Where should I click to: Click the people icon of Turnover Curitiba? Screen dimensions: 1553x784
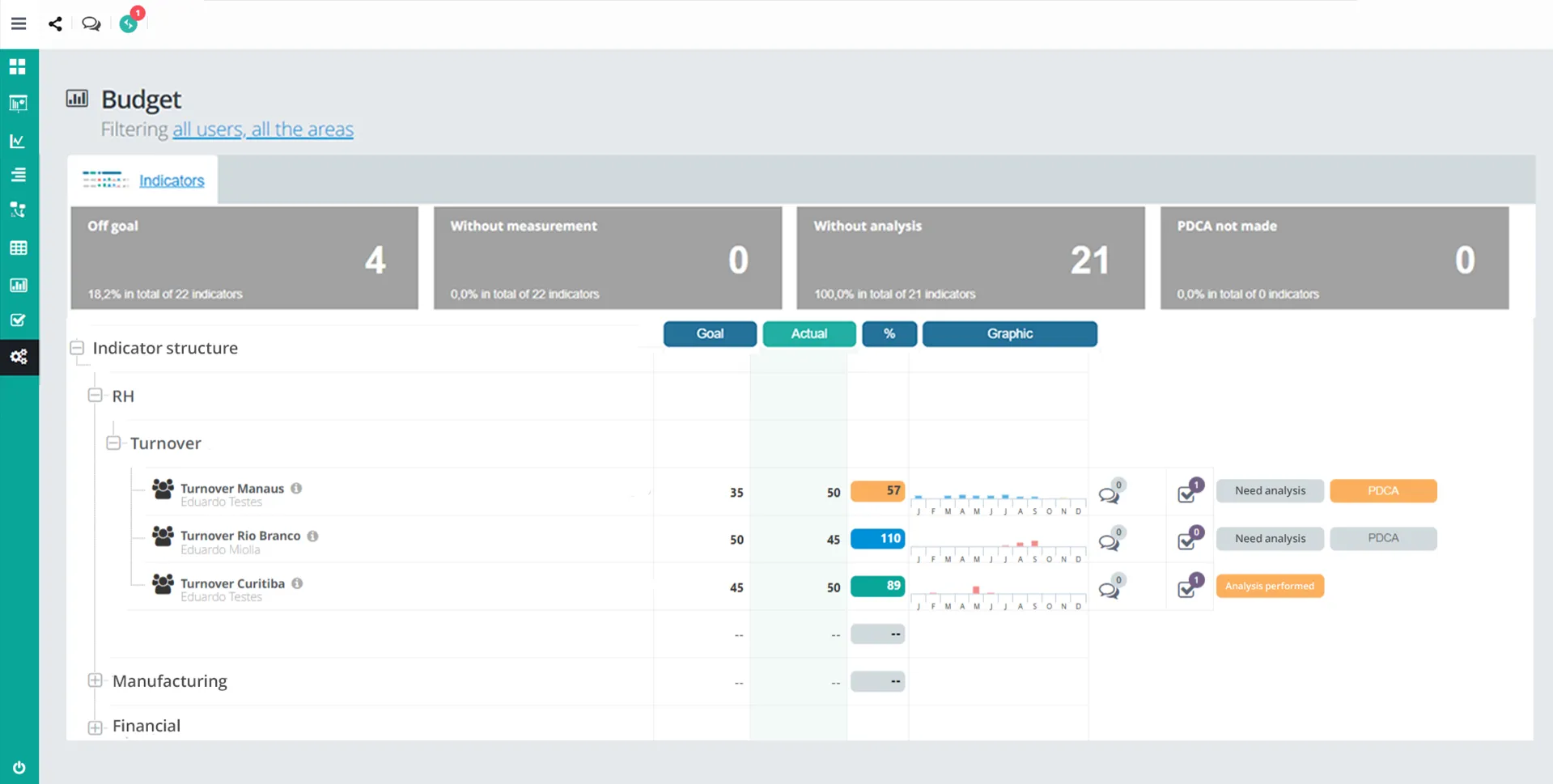163,584
